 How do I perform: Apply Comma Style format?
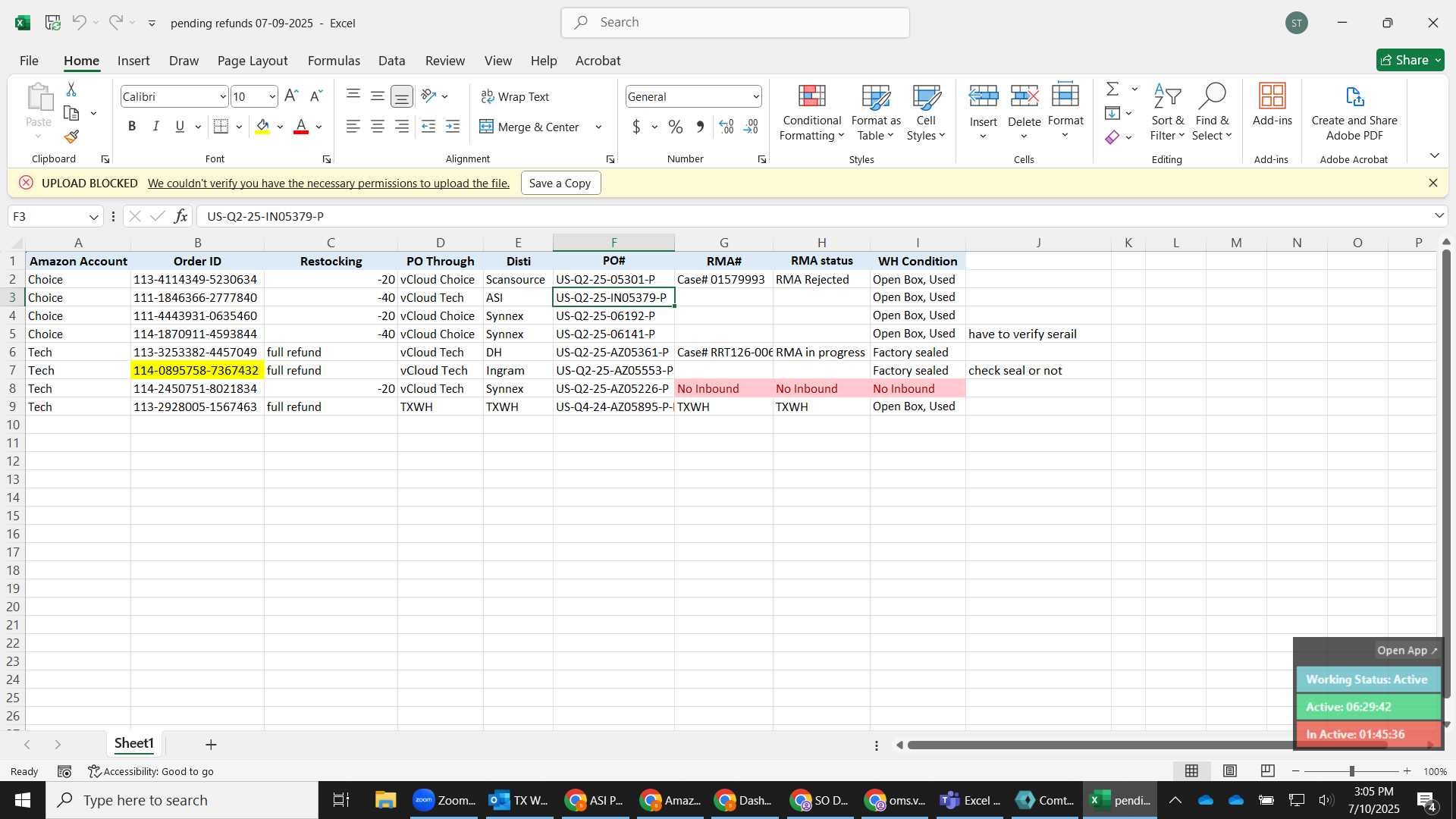(x=700, y=127)
